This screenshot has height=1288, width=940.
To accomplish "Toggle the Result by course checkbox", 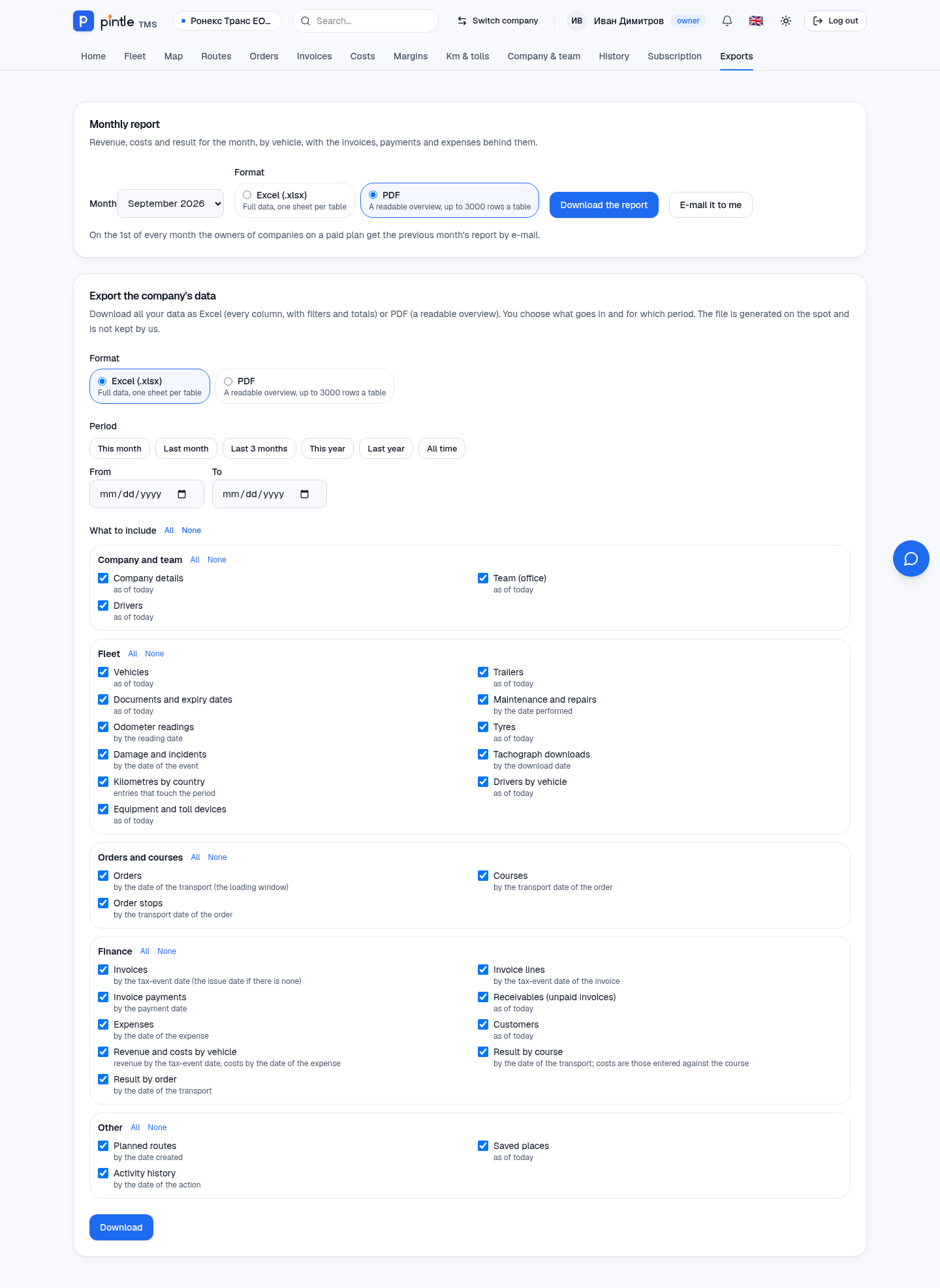I will [x=483, y=1052].
